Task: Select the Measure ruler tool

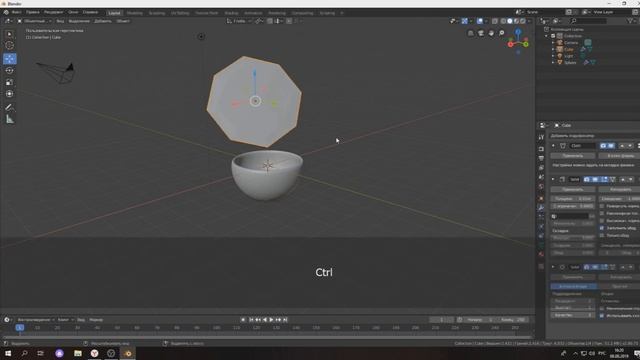Action: point(10,119)
